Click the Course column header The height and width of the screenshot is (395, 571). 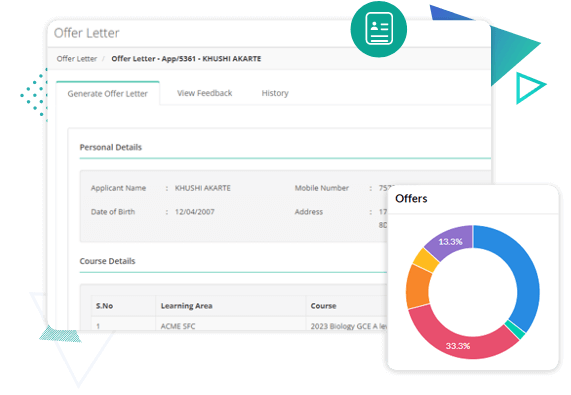click(323, 306)
